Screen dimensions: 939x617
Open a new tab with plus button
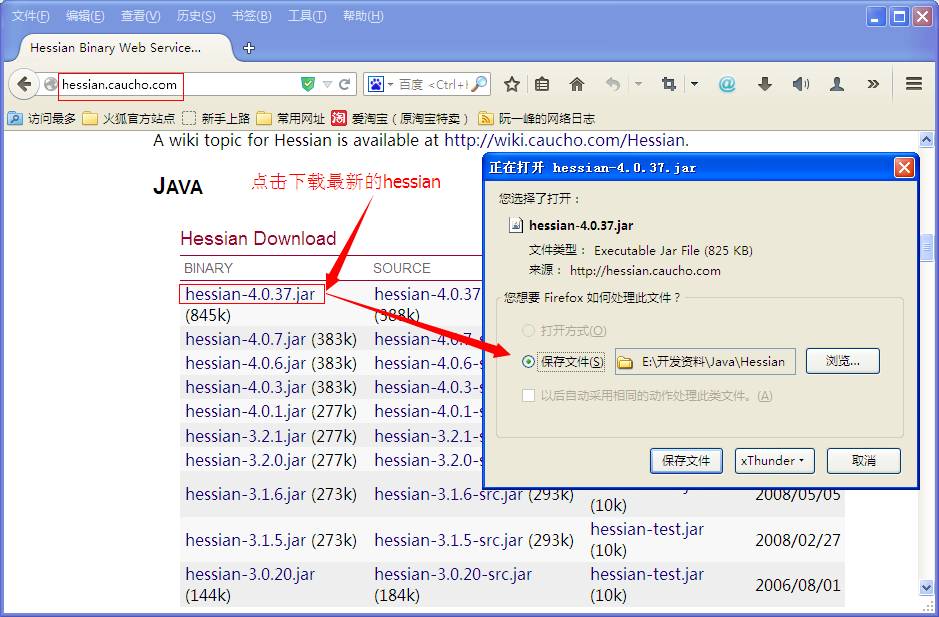249,48
